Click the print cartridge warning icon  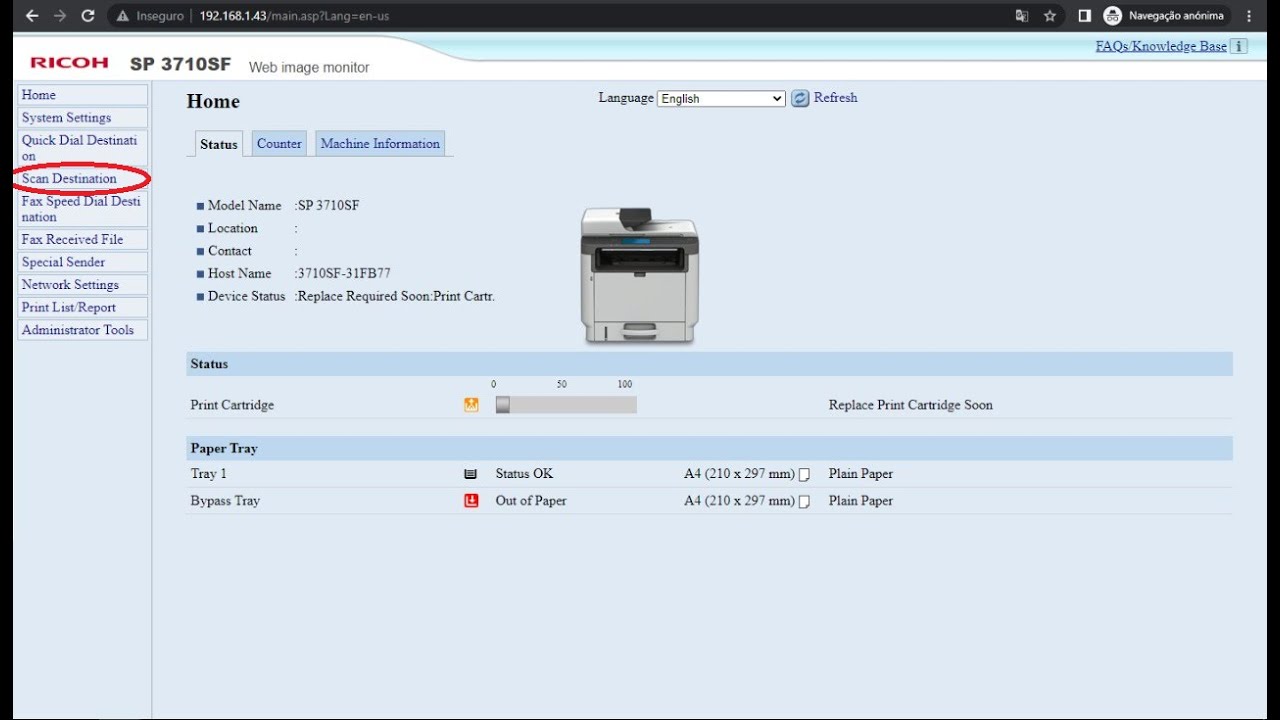(471, 405)
